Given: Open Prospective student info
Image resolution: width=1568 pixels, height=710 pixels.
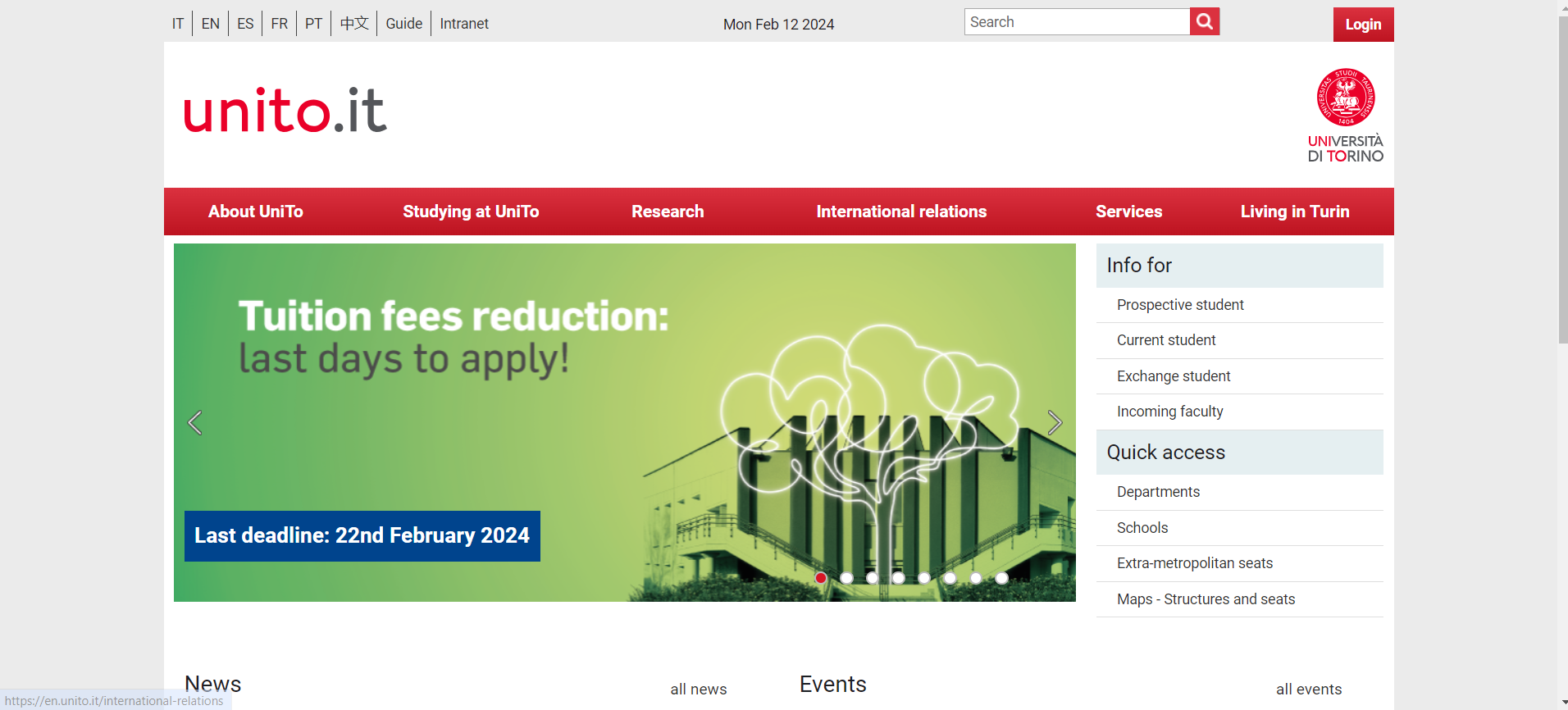Looking at the screenshot, I should click(1180, 305).
